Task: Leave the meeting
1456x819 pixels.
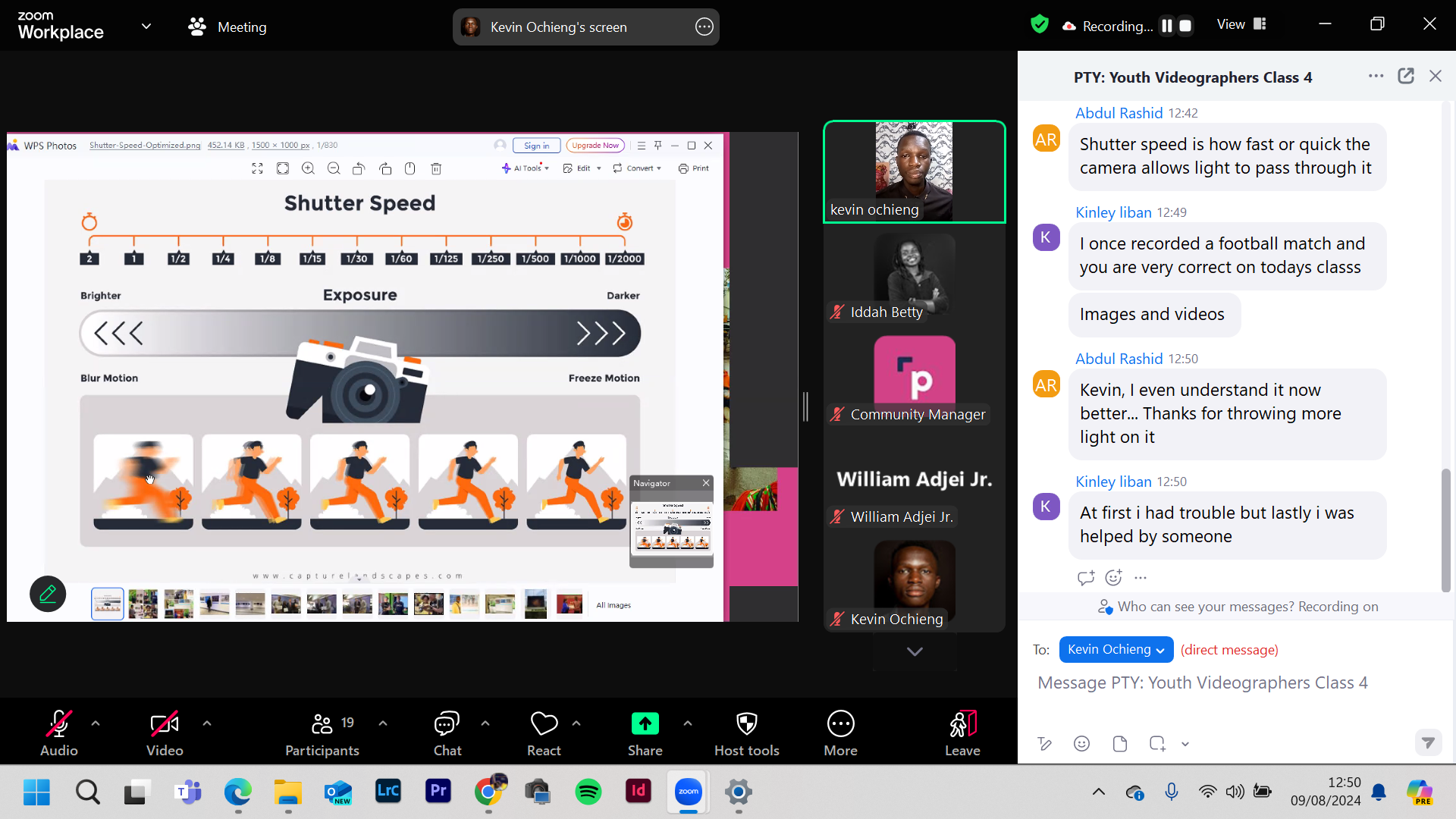Action: click(x=962, y=733)
